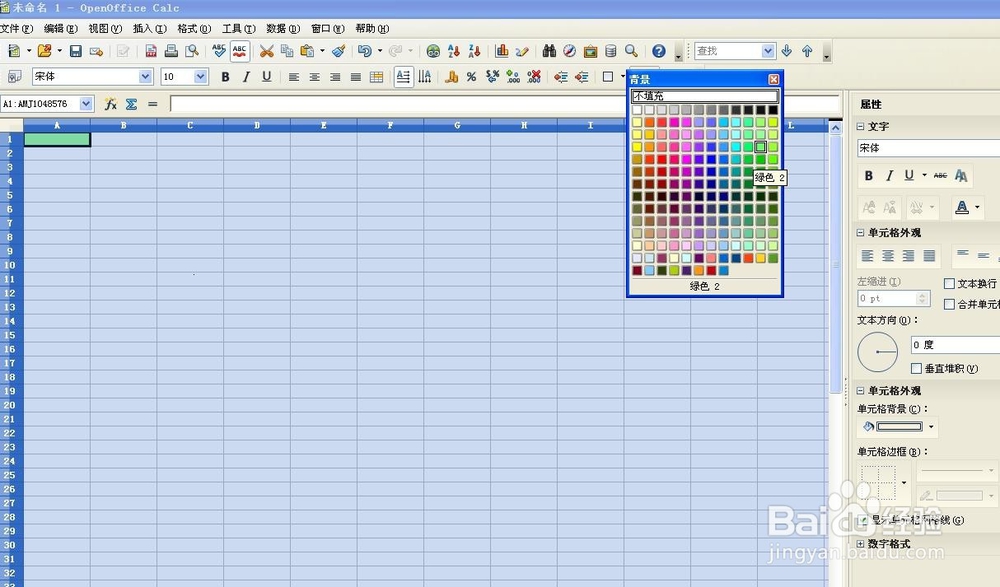Click the 0 度 rotation angle field
1000x587 pixels.
(x=955, y=345)
